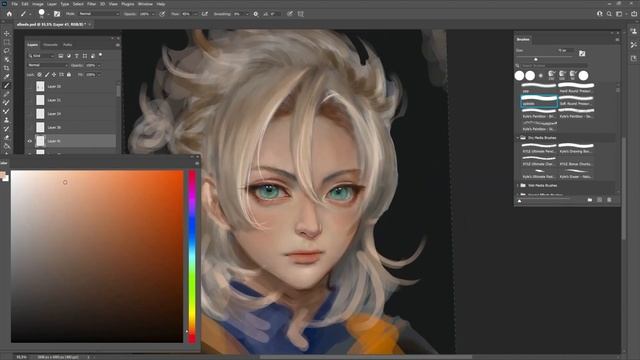Toggle brush settings icon in Brushes panel
Viewport: 640px width, 360px height.
point(582,53)
